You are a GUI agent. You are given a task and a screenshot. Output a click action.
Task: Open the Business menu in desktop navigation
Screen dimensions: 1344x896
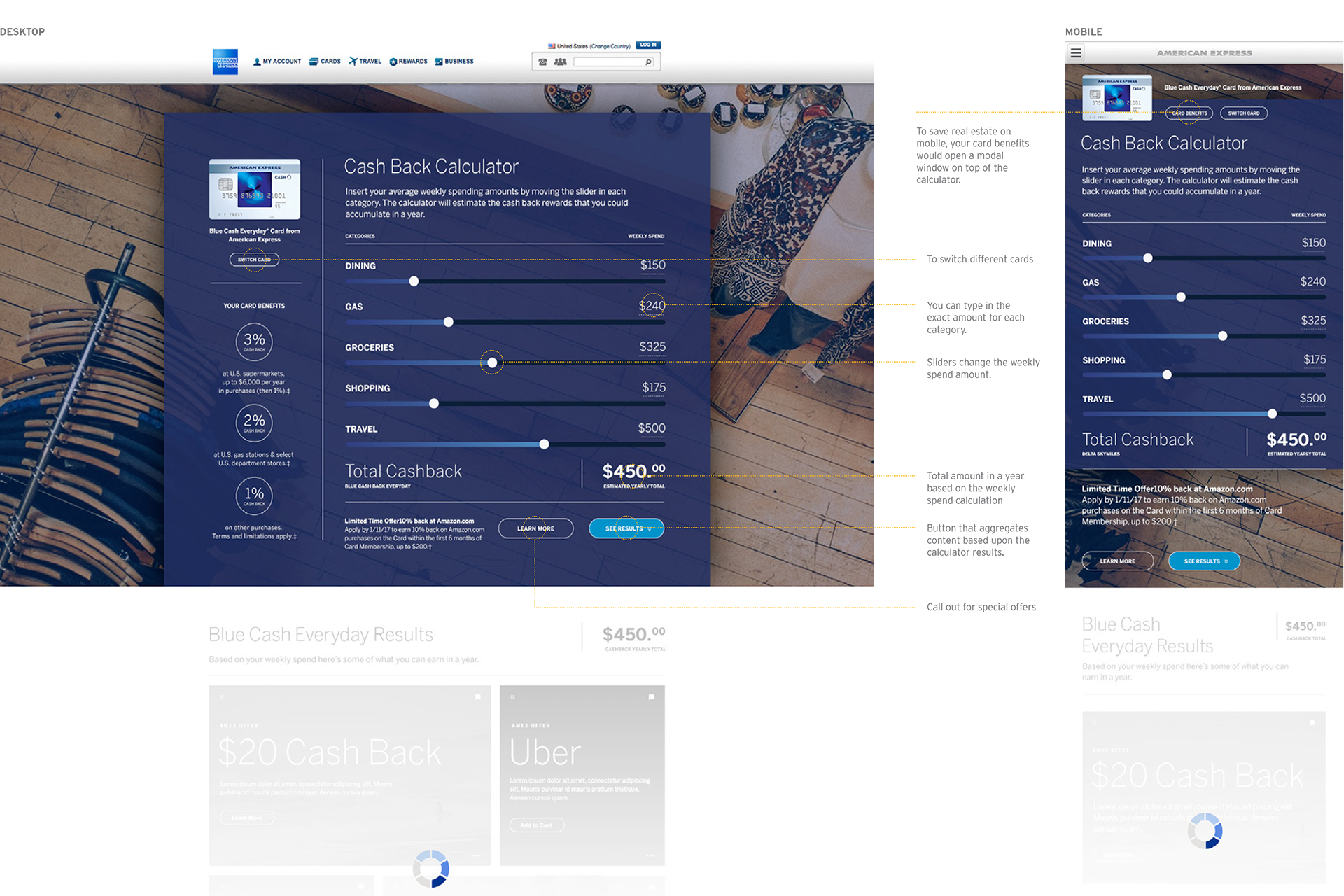454,62
